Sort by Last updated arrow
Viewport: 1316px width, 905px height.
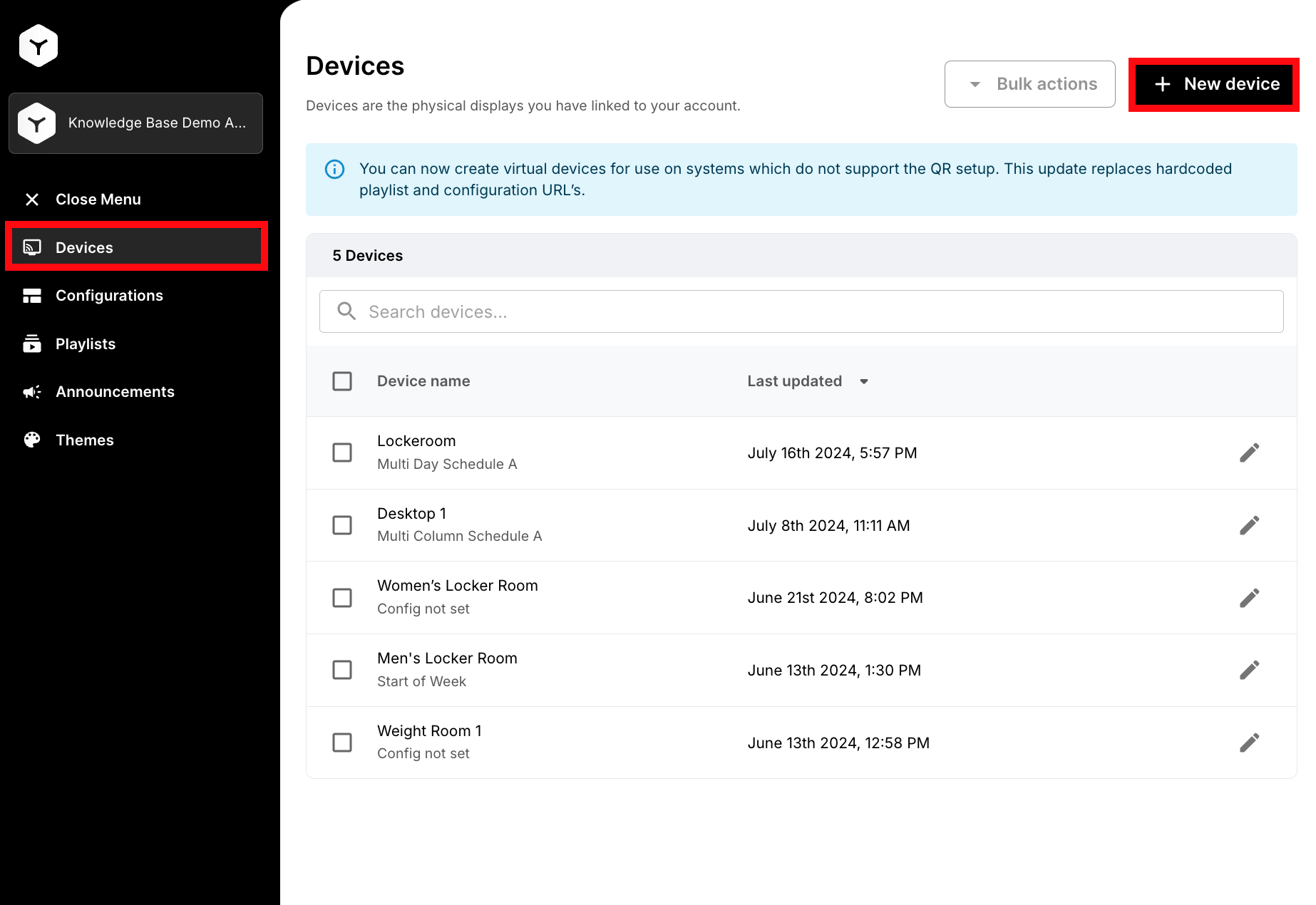coord(863,382)
